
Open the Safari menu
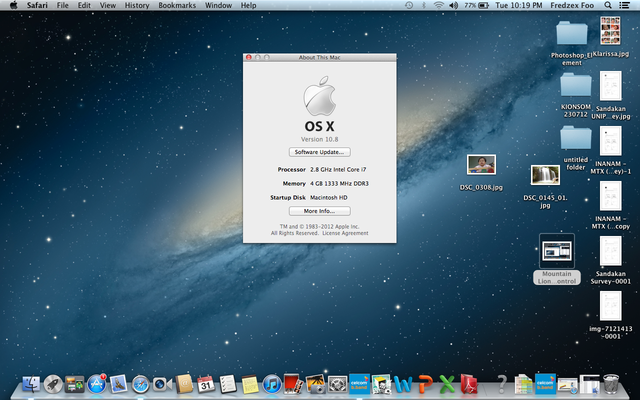[37, 5]
